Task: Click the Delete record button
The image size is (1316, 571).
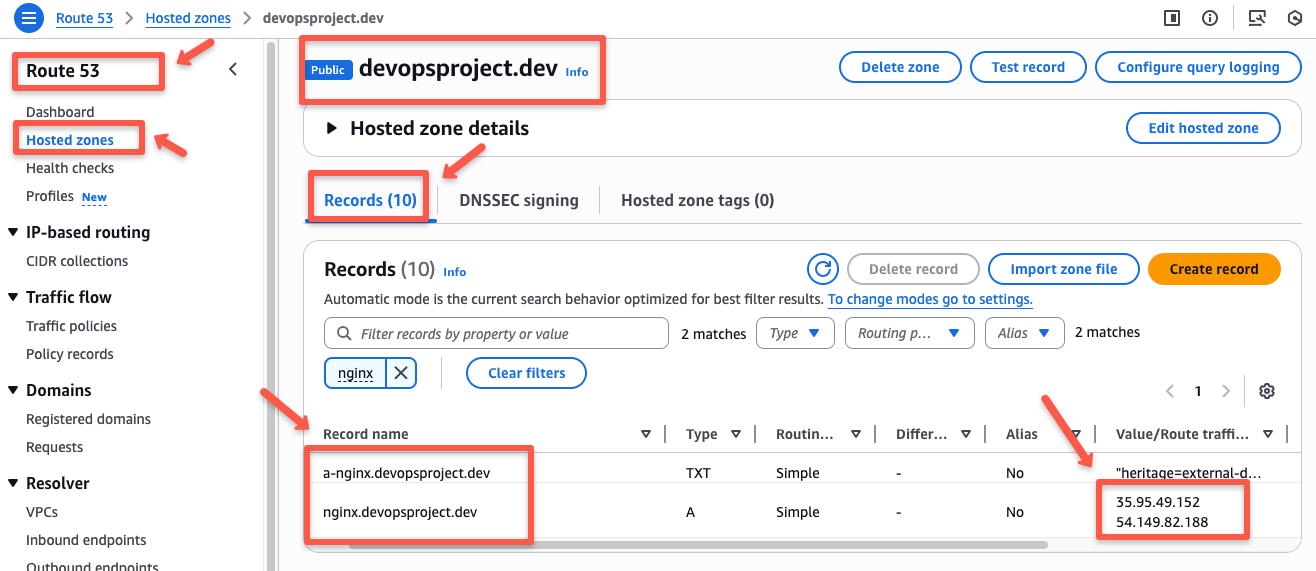Action: (913, 269)
